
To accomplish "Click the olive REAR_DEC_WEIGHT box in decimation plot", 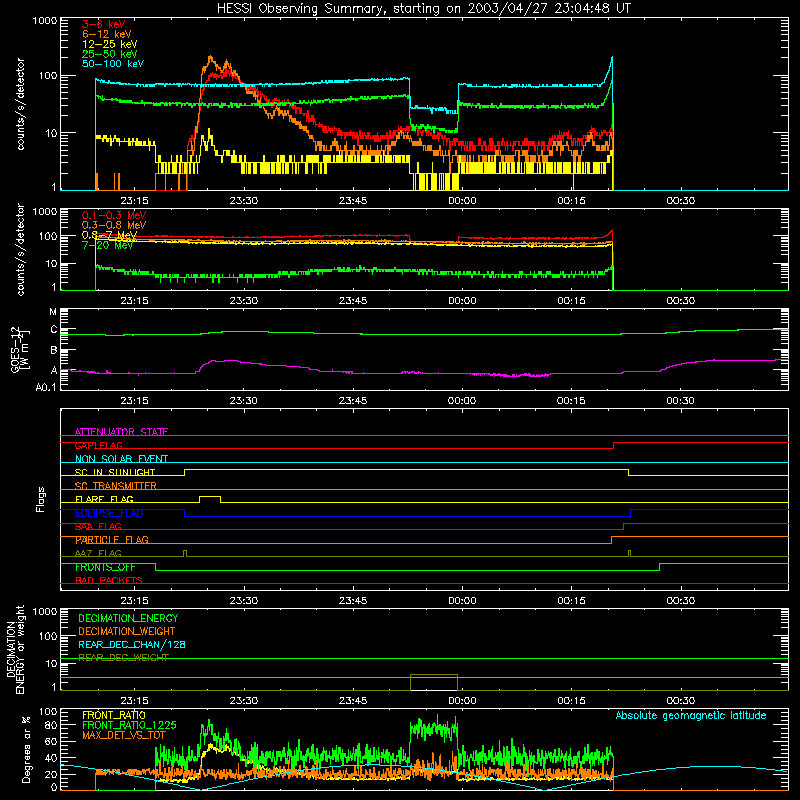I will 434,682.
